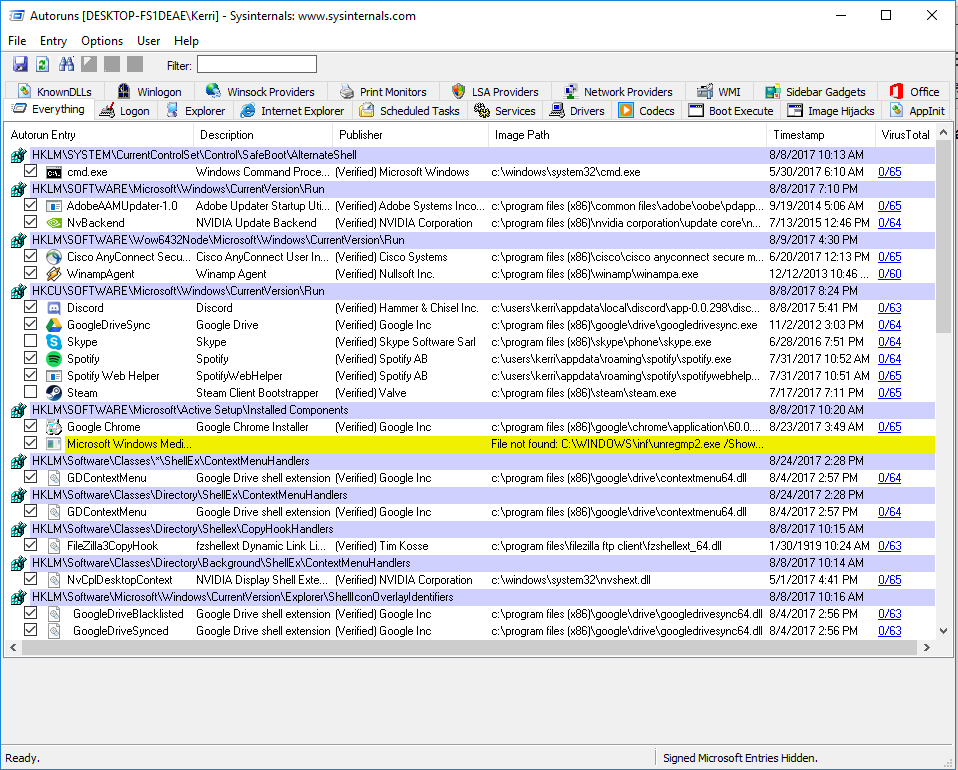
Task: Open VirusTotal 0/60 link for WinampAgent
Action: [890, 274]
